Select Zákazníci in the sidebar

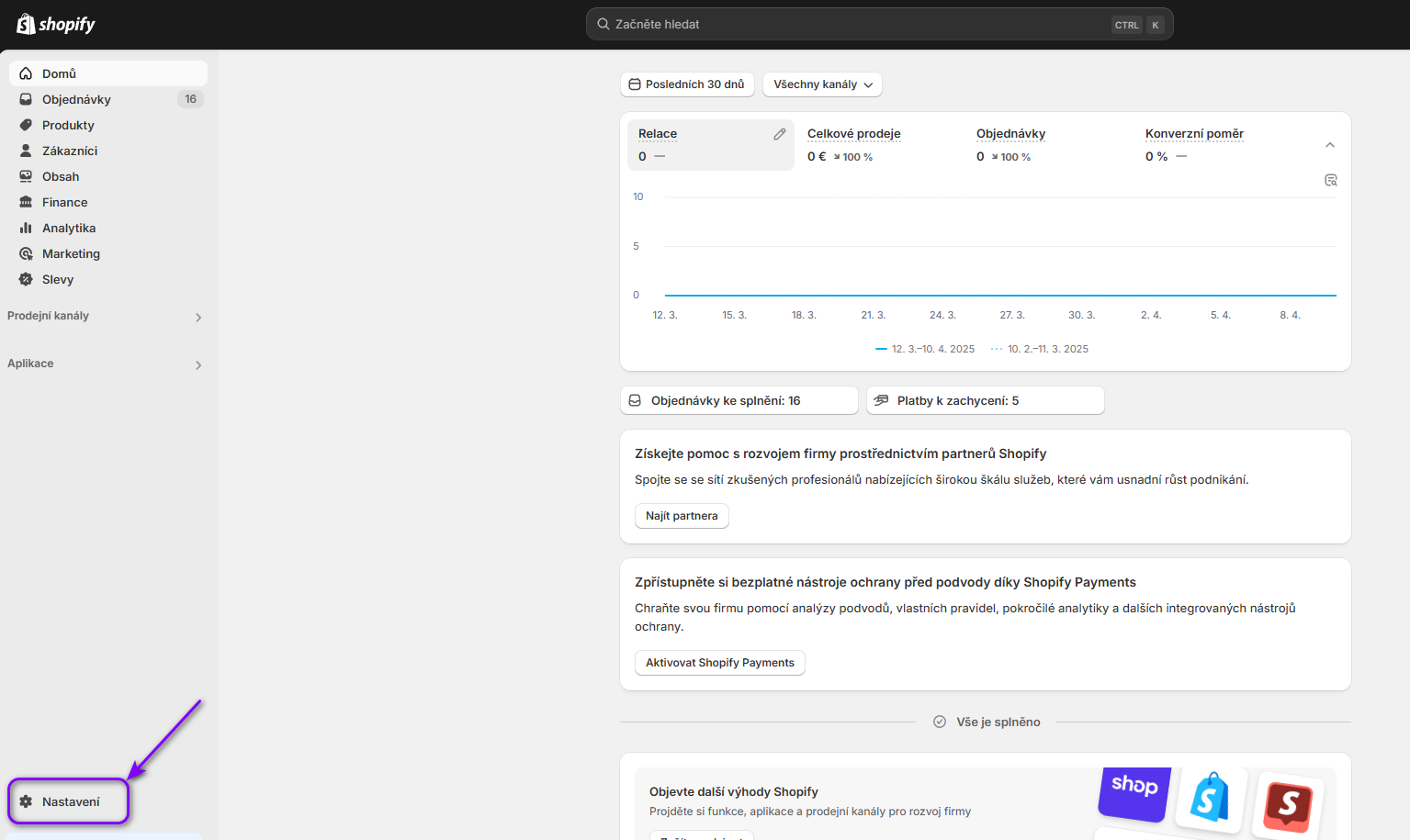pyautogui.click(x=70, y=151)
